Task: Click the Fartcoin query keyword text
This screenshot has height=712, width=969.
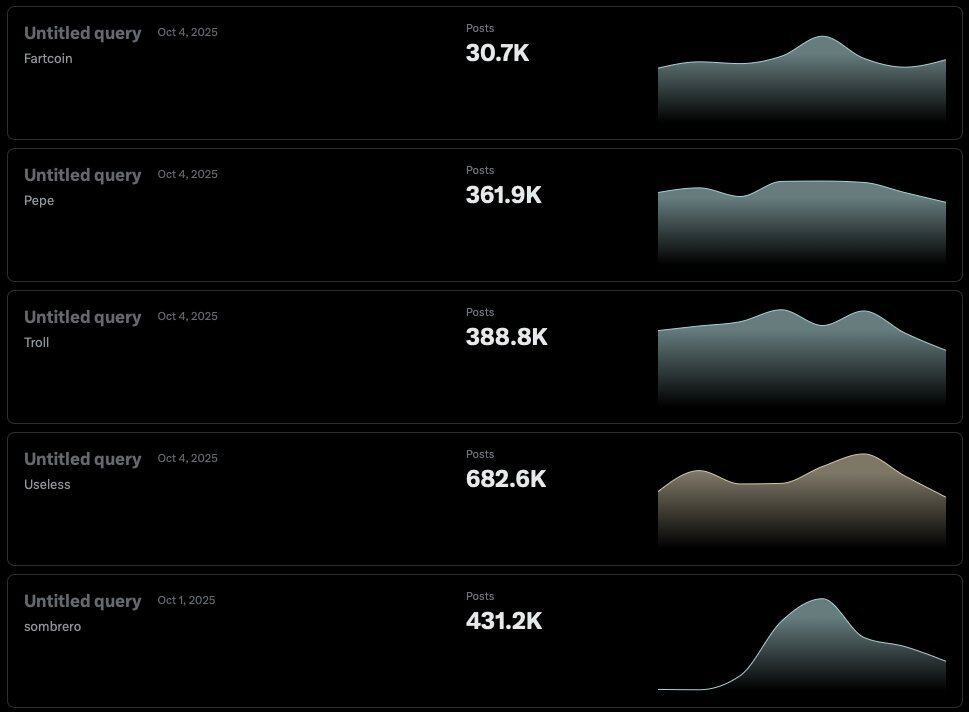Action: pyautogui.click(x=48, y=58)
